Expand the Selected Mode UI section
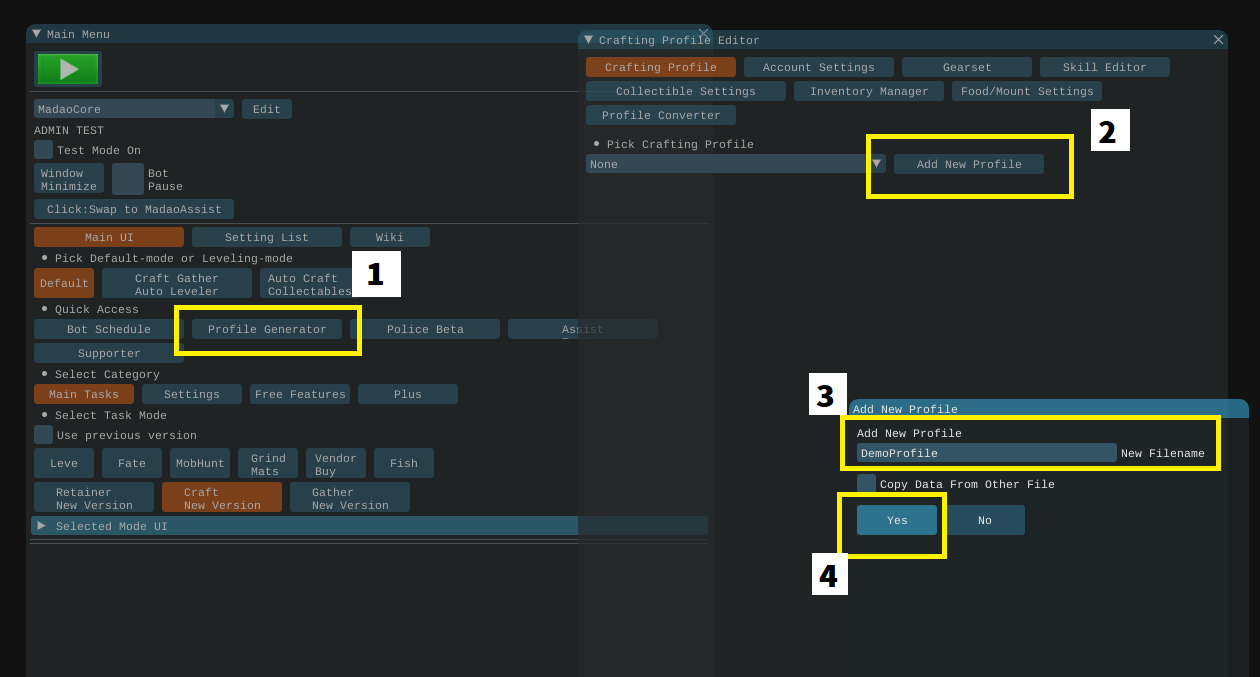This screenshot has height=677, width=1260. tap(42, 526)
